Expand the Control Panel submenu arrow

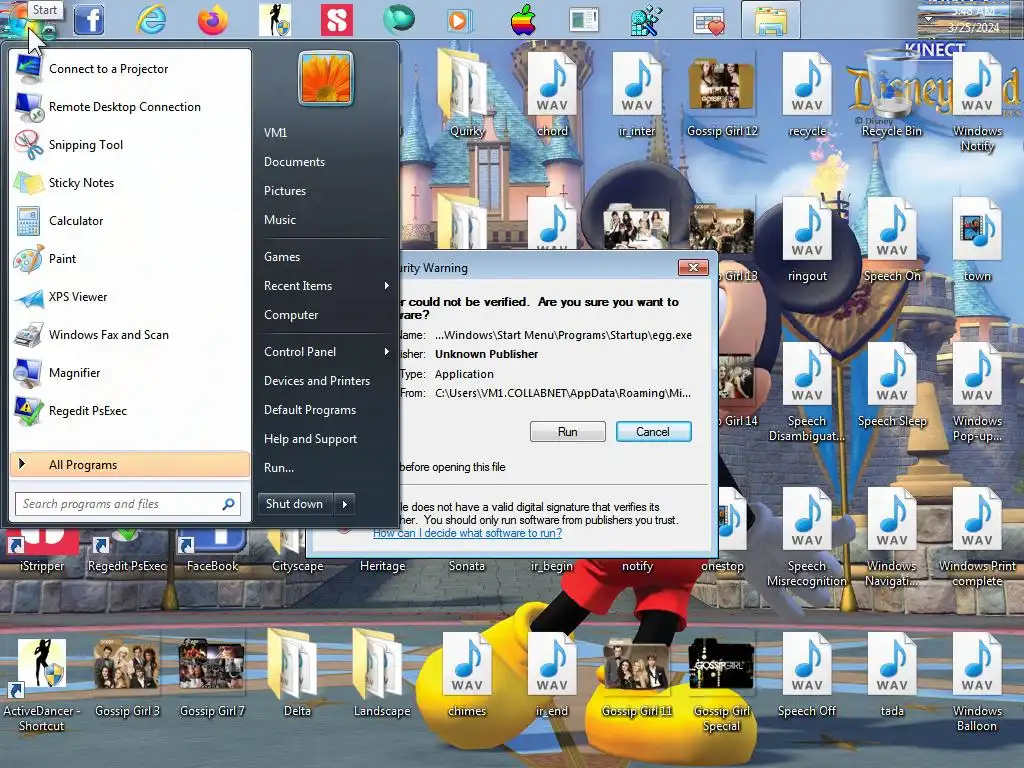pos(387,351)
